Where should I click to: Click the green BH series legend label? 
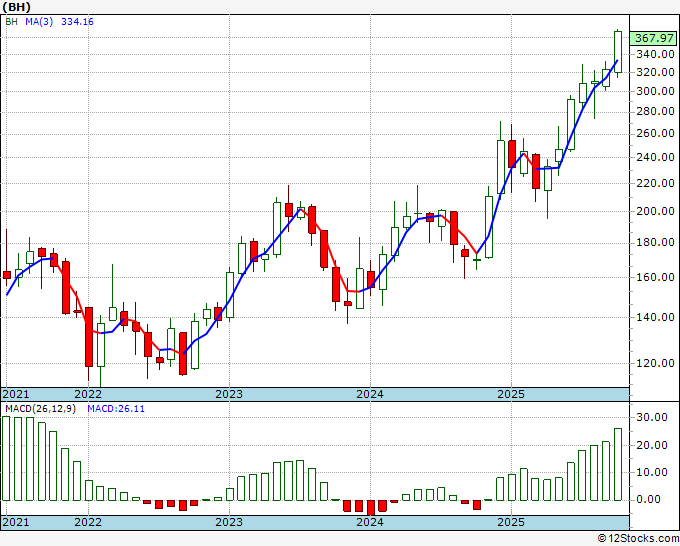[12, 22]
